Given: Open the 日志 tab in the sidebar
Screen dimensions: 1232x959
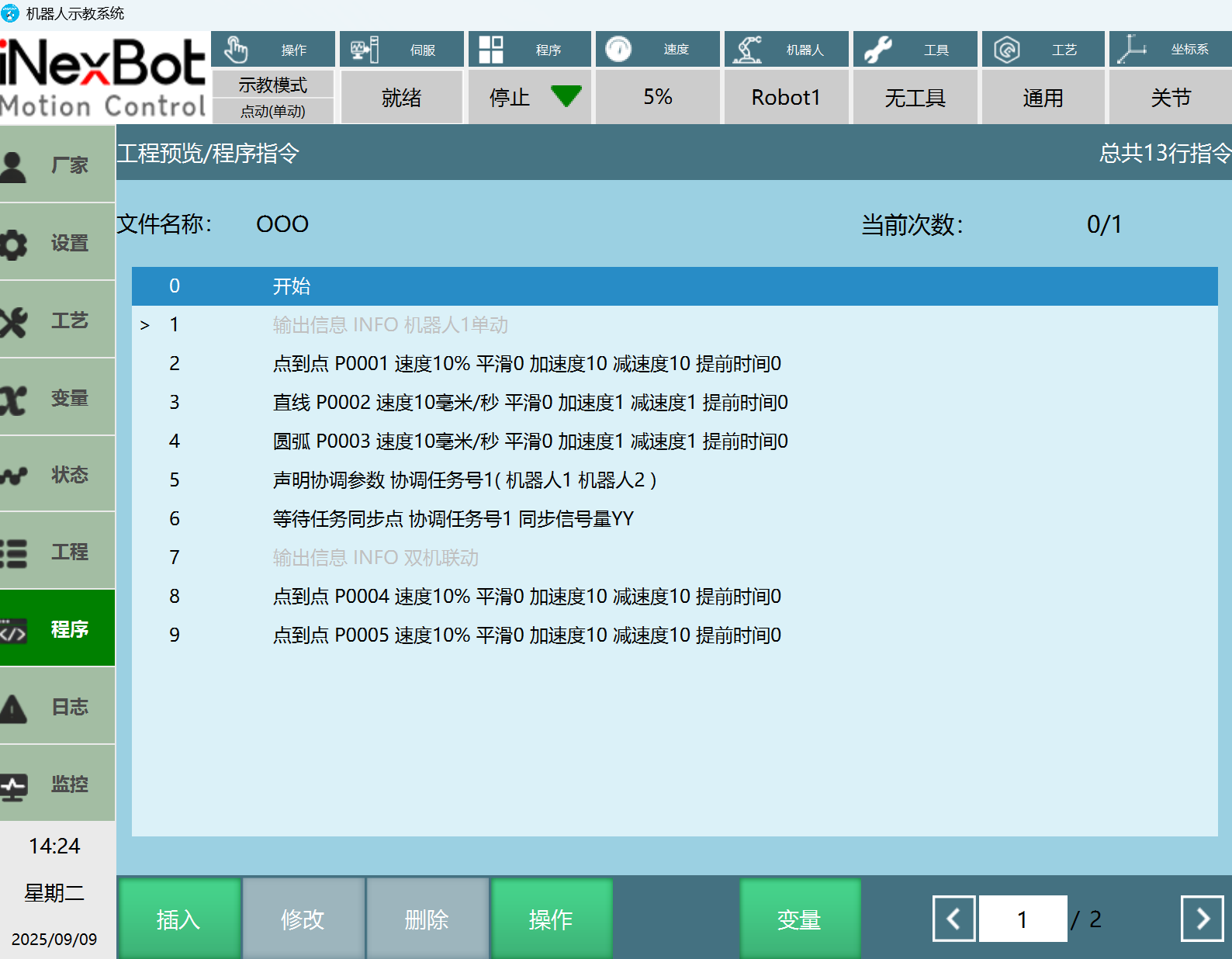Looking at the screenshot, I should click(x=57, y=707).
